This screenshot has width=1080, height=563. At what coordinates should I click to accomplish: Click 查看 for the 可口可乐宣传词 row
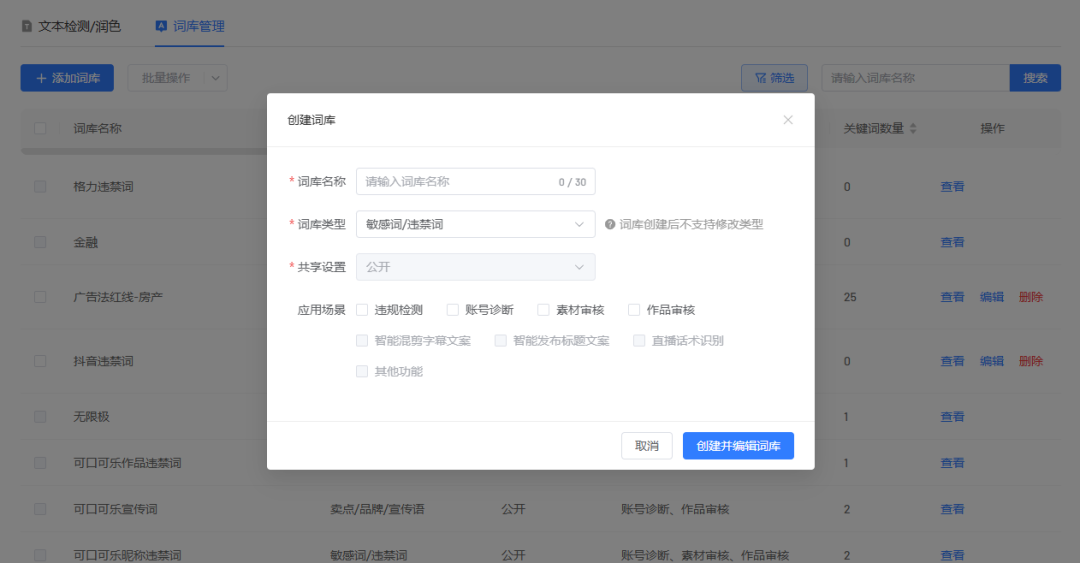(953, 509)
